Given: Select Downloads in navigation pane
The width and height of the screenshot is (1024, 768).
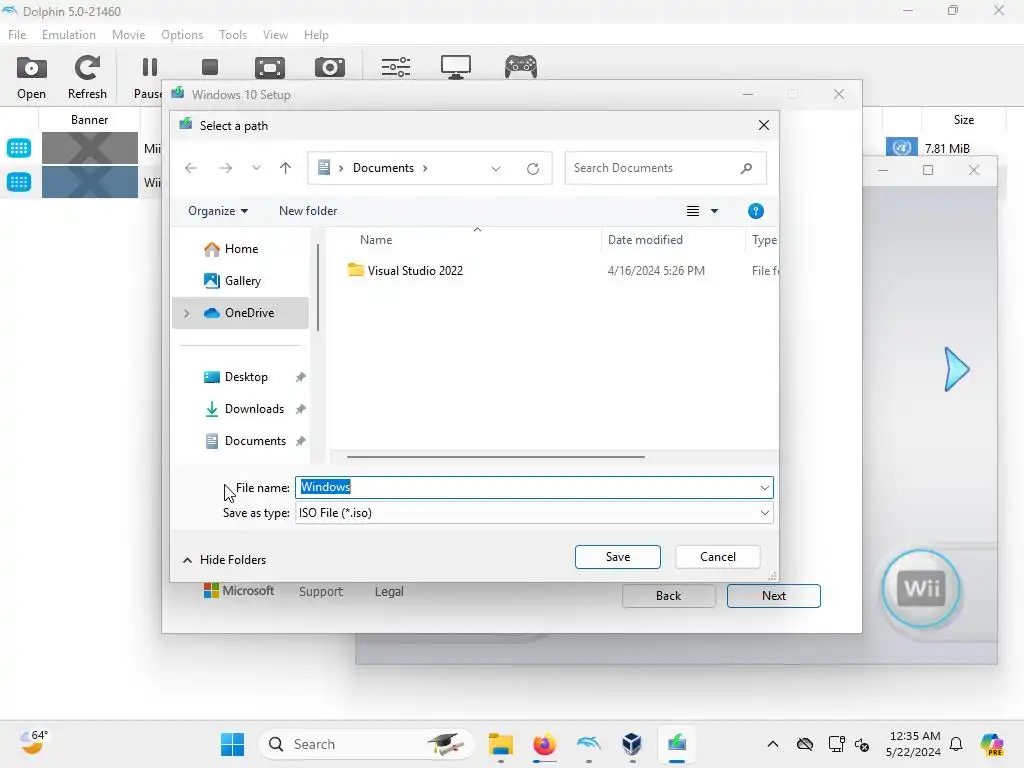Looking at the screenshot, I should point(245,409).
